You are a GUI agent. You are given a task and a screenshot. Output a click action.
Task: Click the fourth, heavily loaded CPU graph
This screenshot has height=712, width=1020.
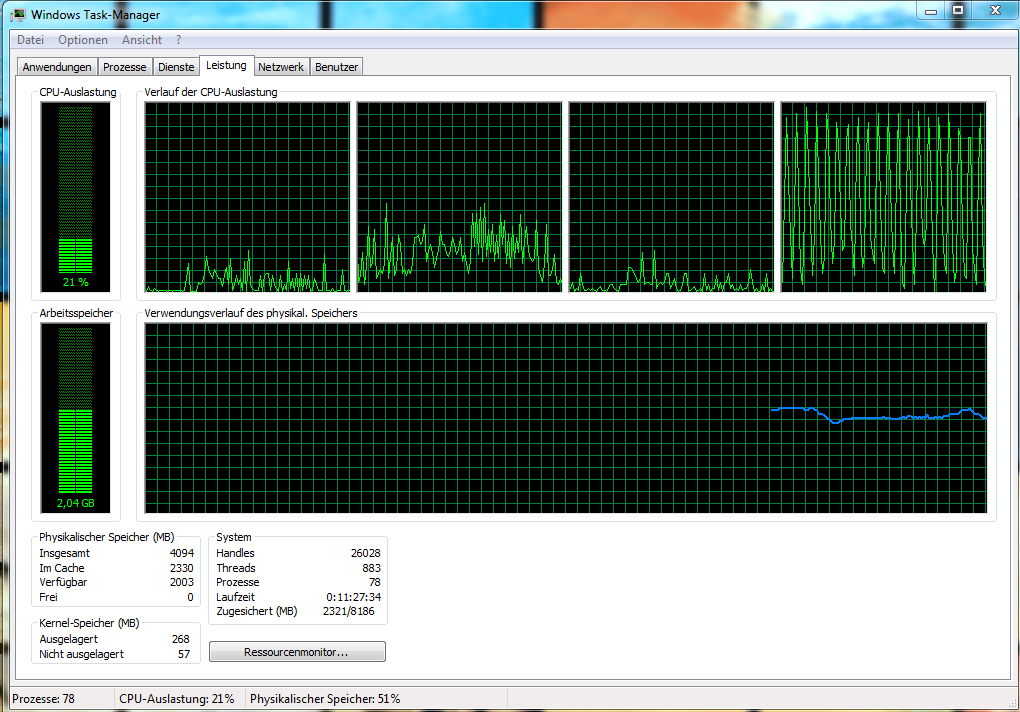[883, 197]
